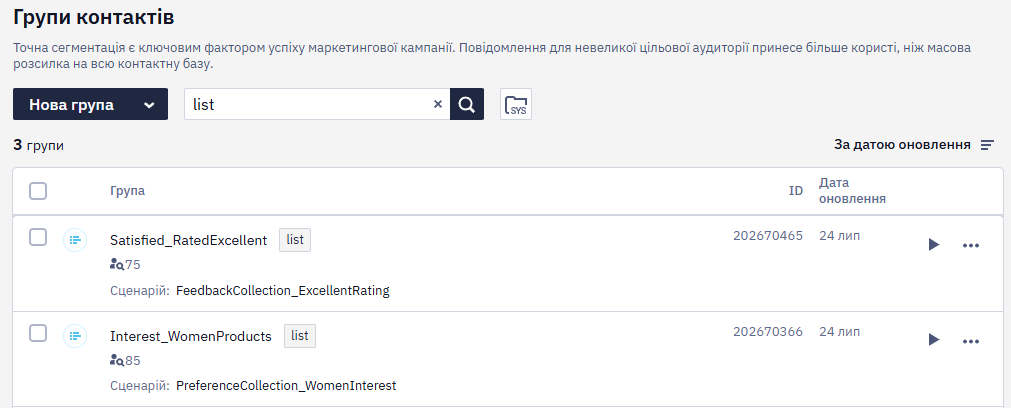Open the FeedbackCollection_ExcellentRating scenario link
Screen dimensions: 1011x408
tap(282, 291)
